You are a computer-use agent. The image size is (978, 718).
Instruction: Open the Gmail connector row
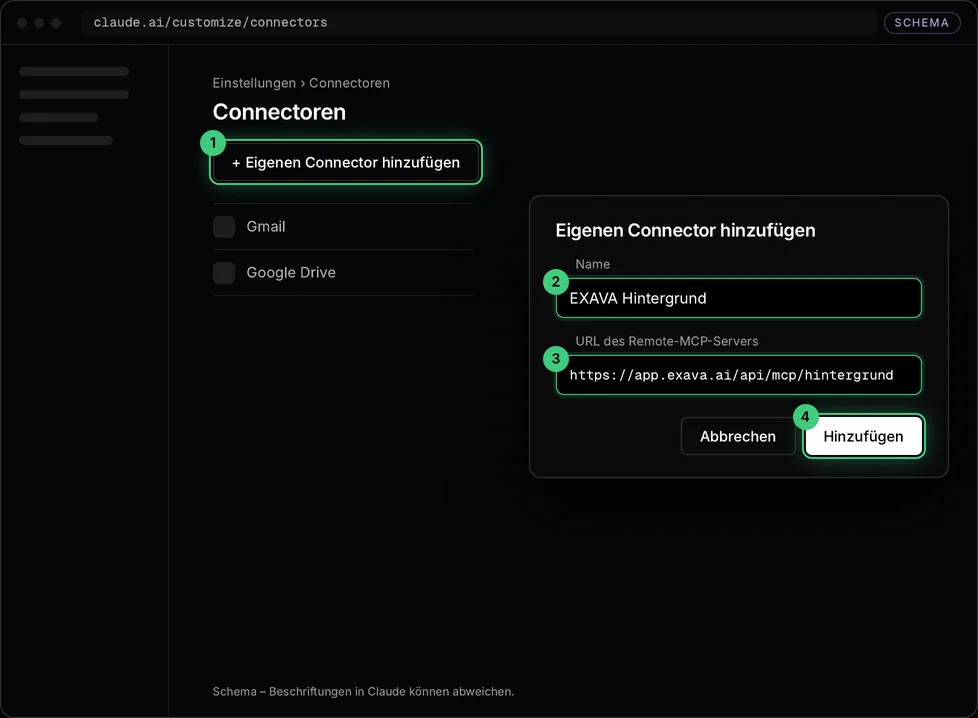click(x=342, y=227)
